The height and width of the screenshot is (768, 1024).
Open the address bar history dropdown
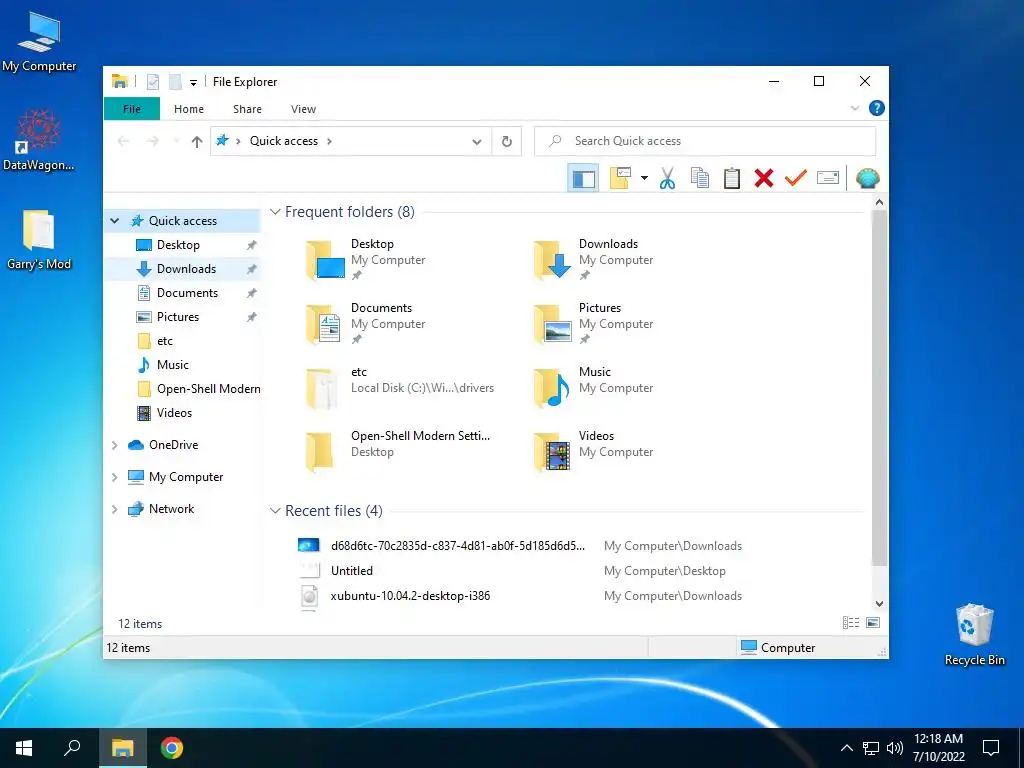pos(477,142)
